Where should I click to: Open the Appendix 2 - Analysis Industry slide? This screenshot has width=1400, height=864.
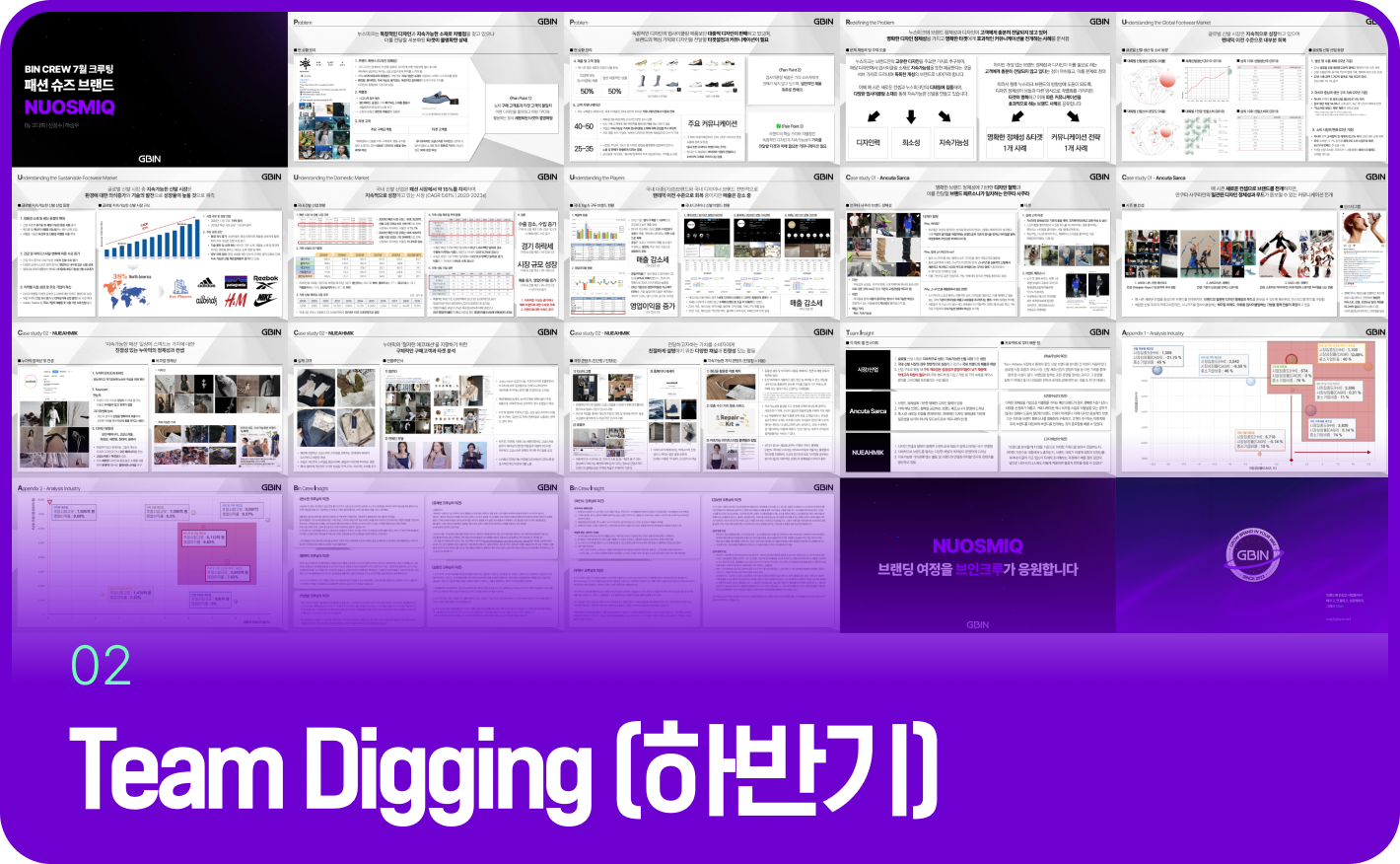coord(150,554)
